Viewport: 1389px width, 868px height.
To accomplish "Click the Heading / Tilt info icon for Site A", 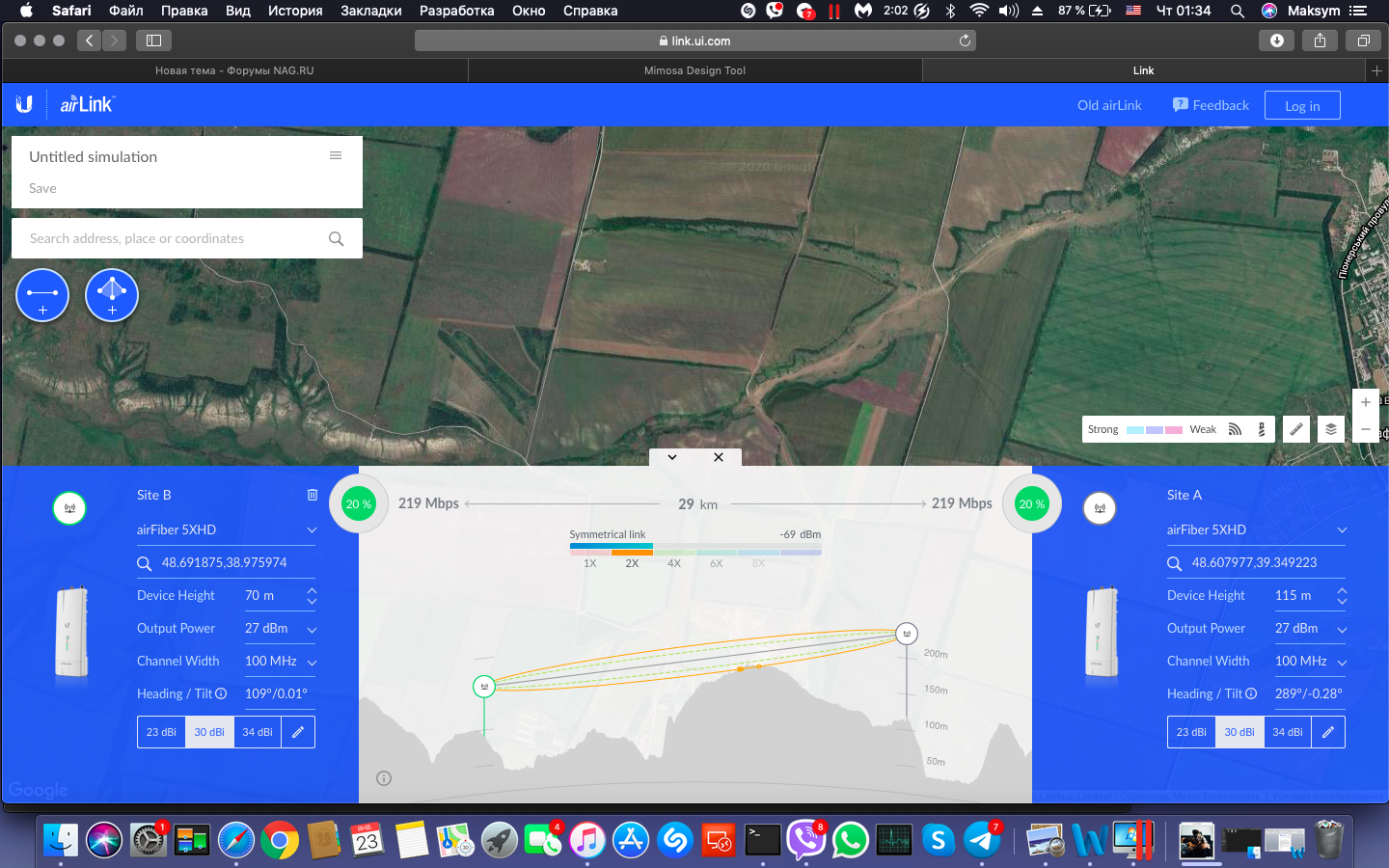I will [x=1251, y=693].
